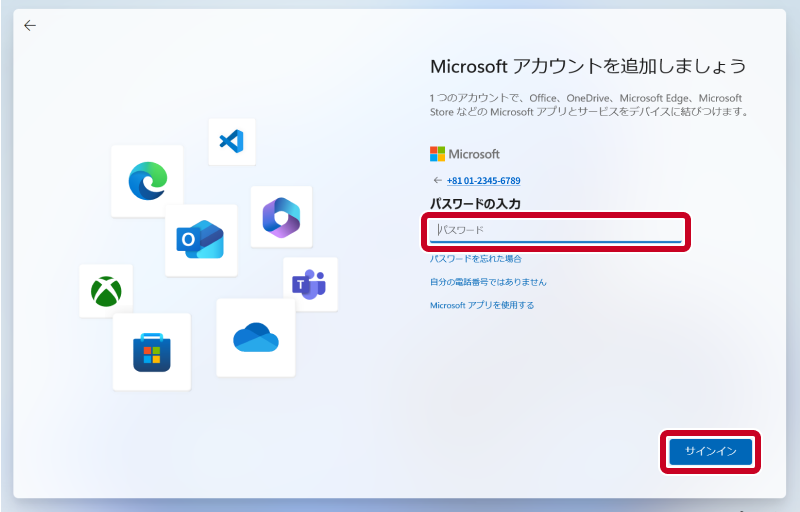Image resolution: width=800 pixels, height=512 pixels.
Task: Open the +81 01-2345-6789 account link
Action: tap(484, 181)
